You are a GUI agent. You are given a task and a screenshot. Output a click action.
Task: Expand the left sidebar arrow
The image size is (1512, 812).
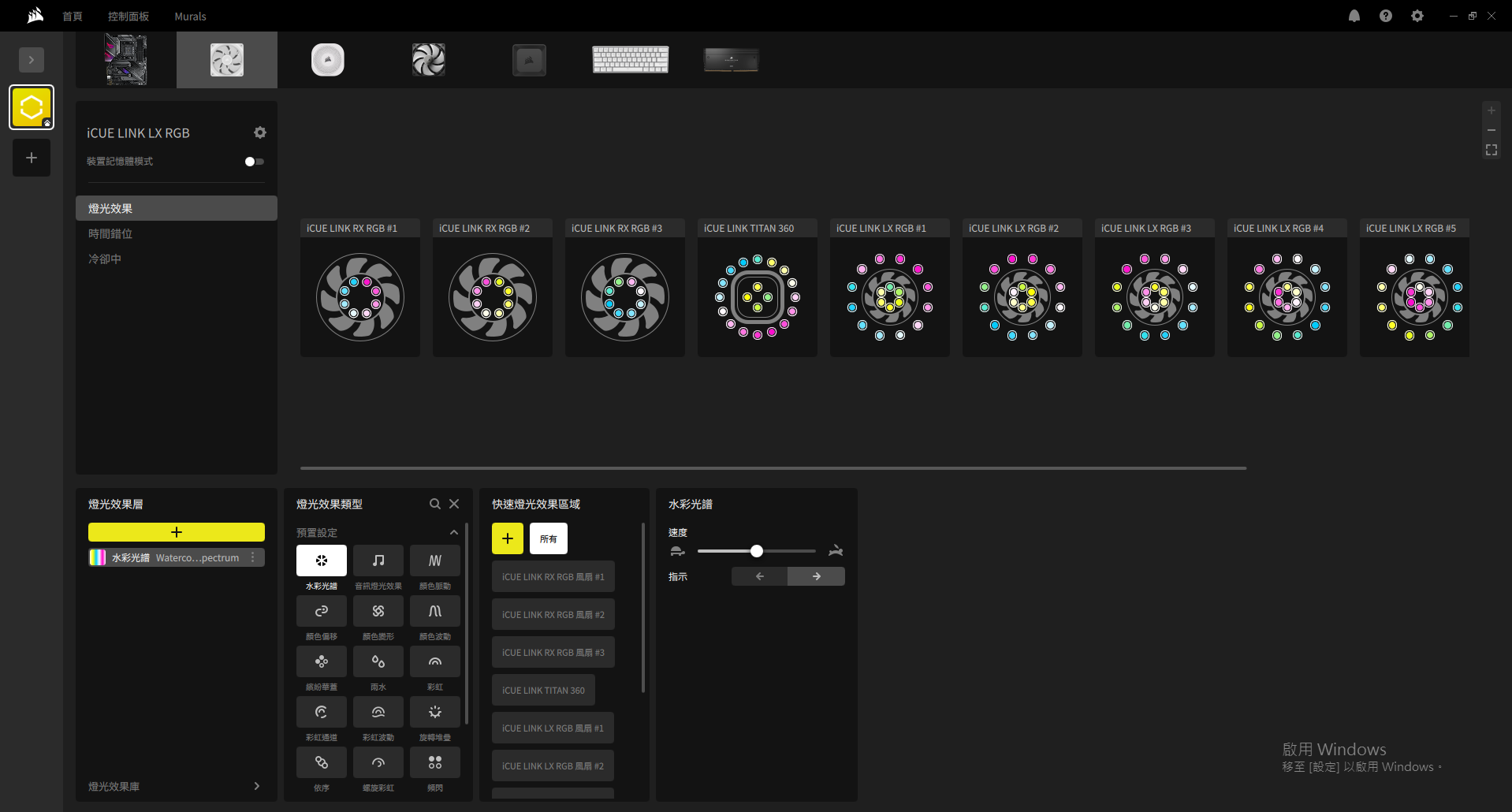(32, 60)
